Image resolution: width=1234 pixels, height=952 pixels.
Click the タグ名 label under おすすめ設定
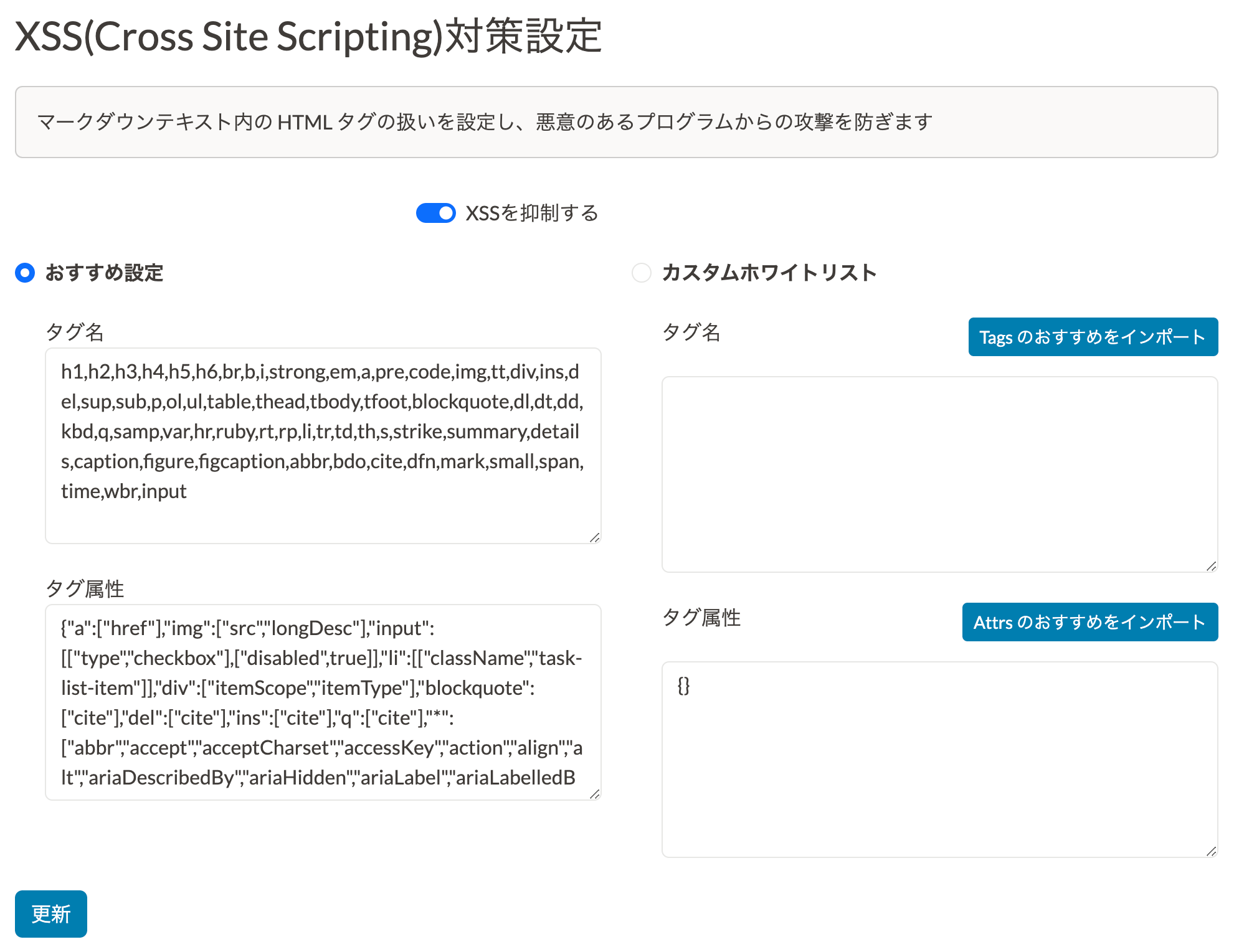pos(75,332)
